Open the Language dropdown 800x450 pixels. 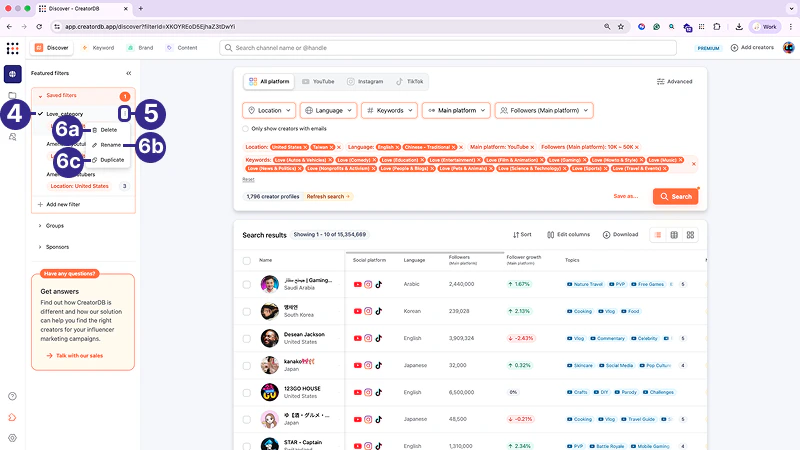[329, 110]
